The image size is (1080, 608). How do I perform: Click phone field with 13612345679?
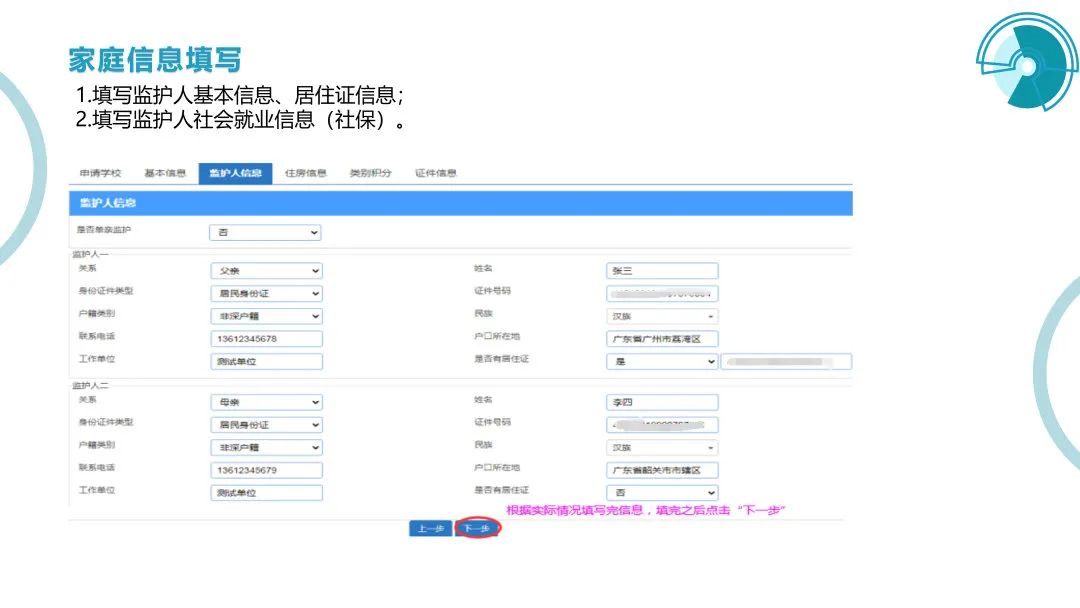click(267, 470)
